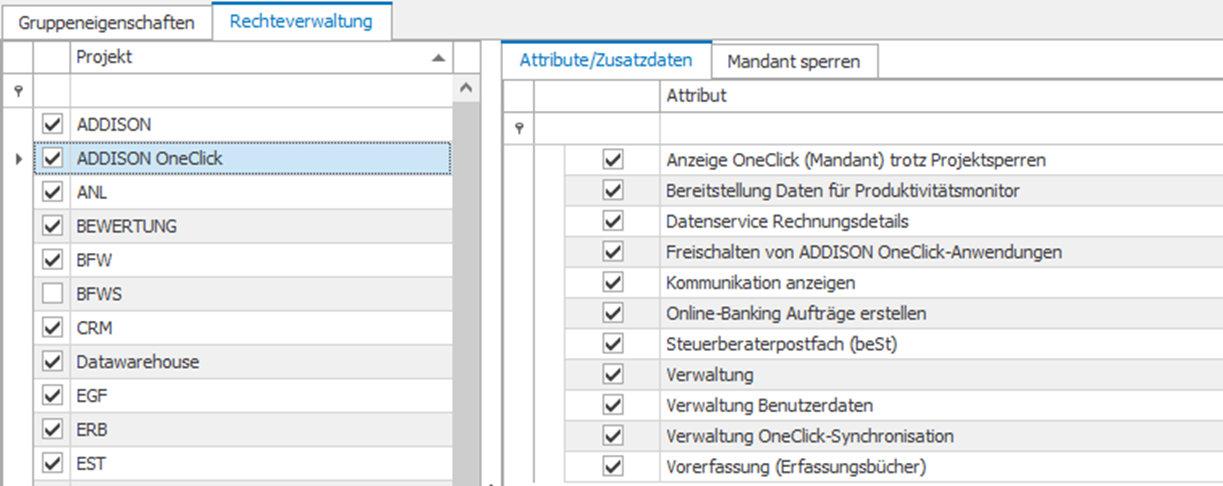Toggle the BFW project checkbox
This screenshot has height=486, width=1223.
(52, 260)
